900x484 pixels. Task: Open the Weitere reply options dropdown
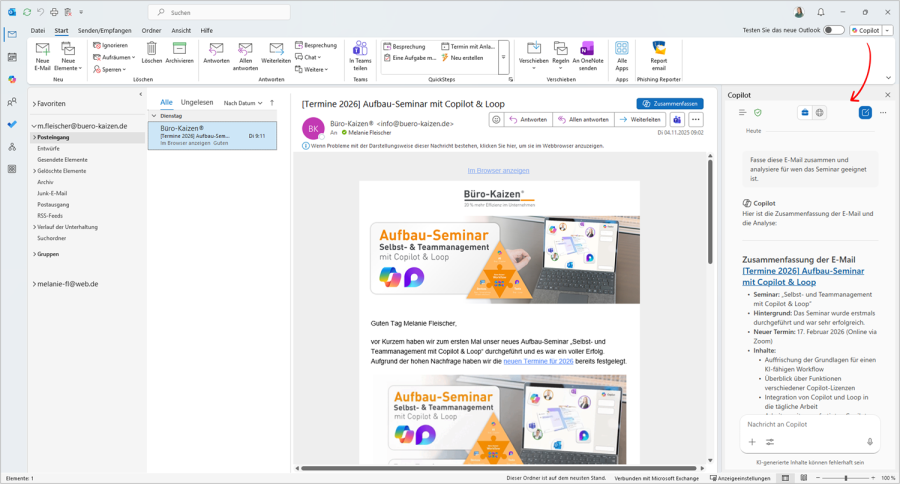(312, 69)
